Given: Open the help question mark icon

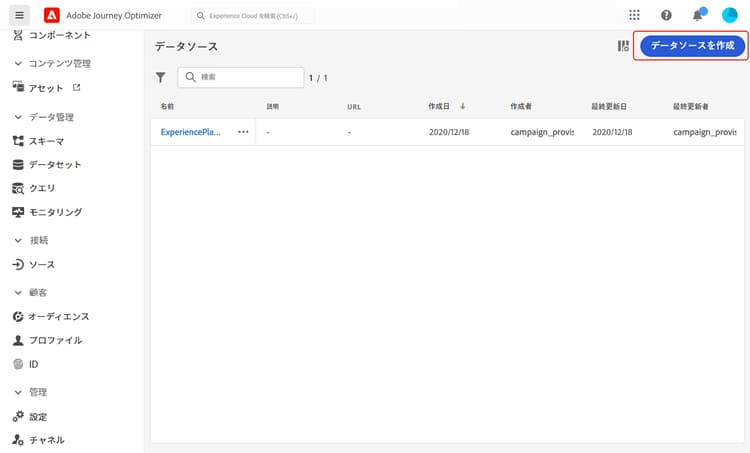Looking at the screenshot, I should click(666, 15).
